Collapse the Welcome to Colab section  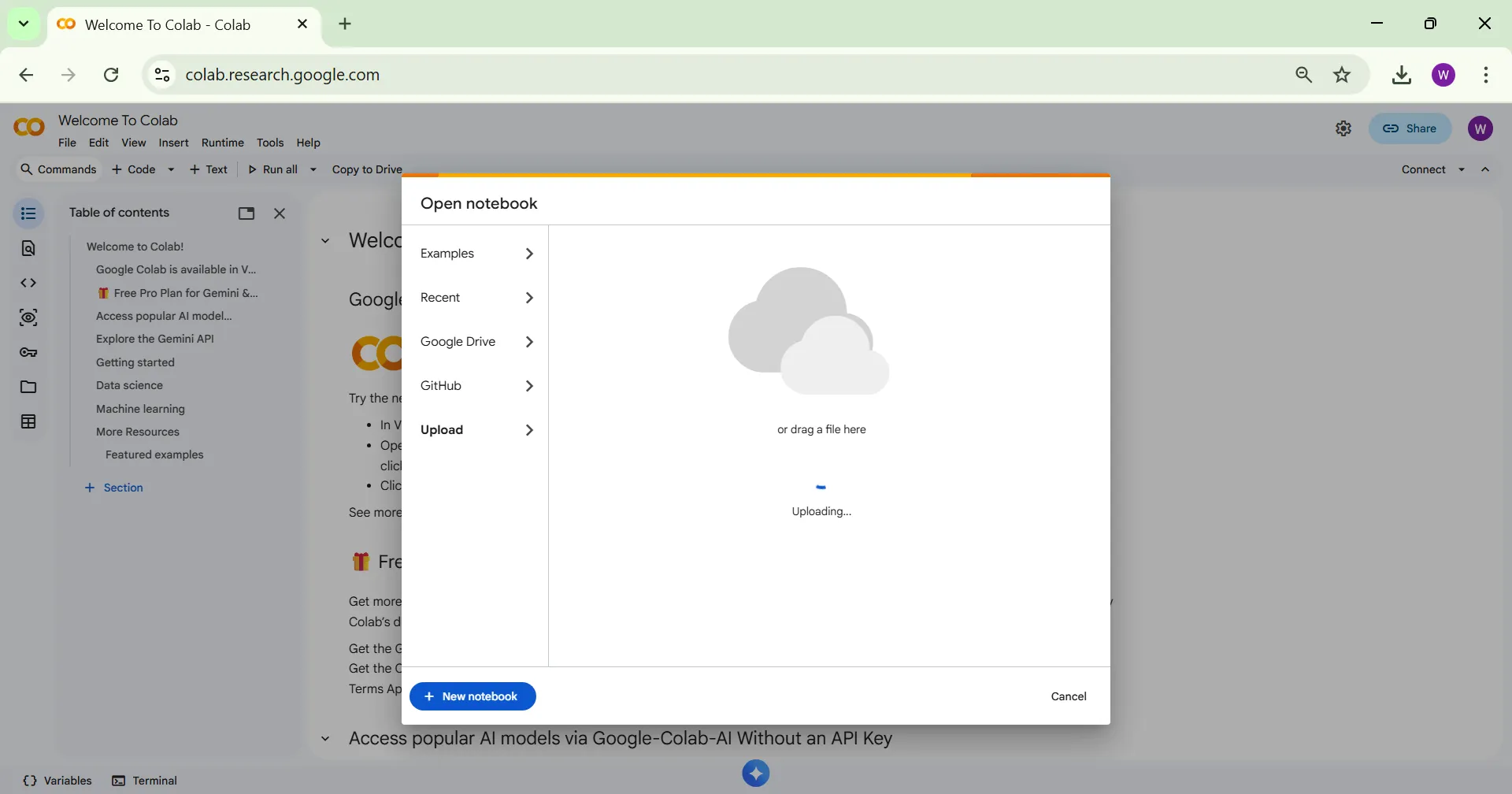(325, 241)
